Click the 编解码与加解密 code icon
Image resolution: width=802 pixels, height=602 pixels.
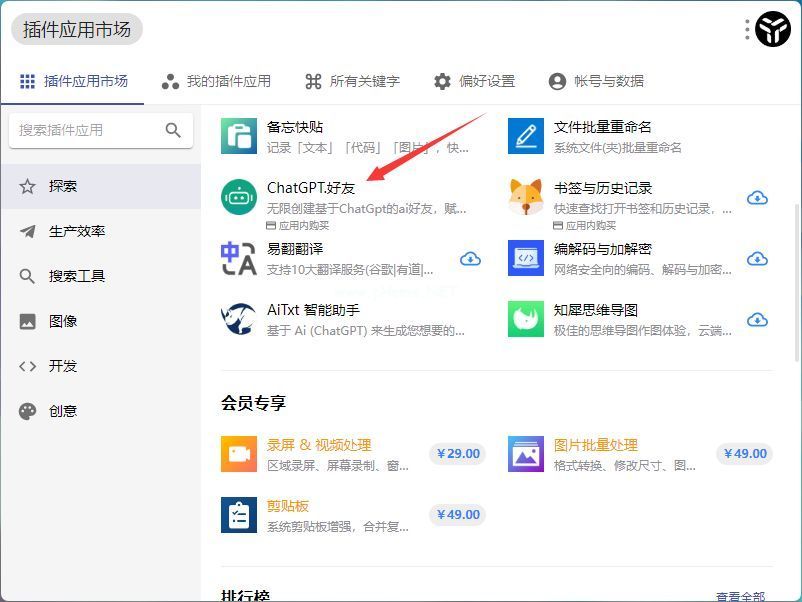(525, 258)
